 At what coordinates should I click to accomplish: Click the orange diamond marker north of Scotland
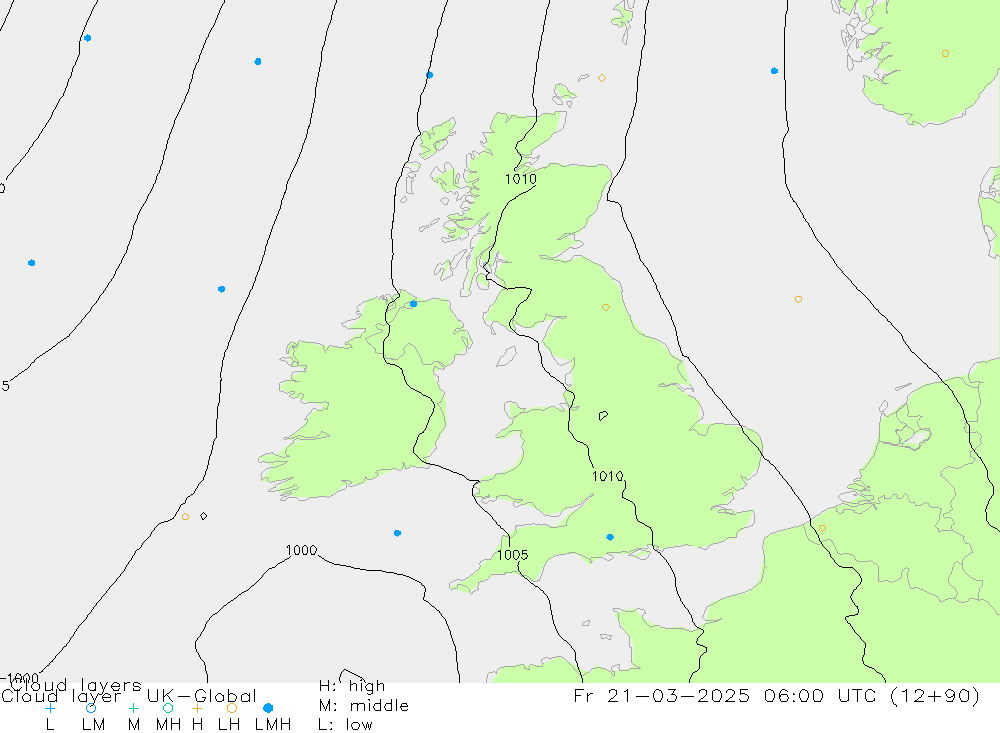coord(601,78)
